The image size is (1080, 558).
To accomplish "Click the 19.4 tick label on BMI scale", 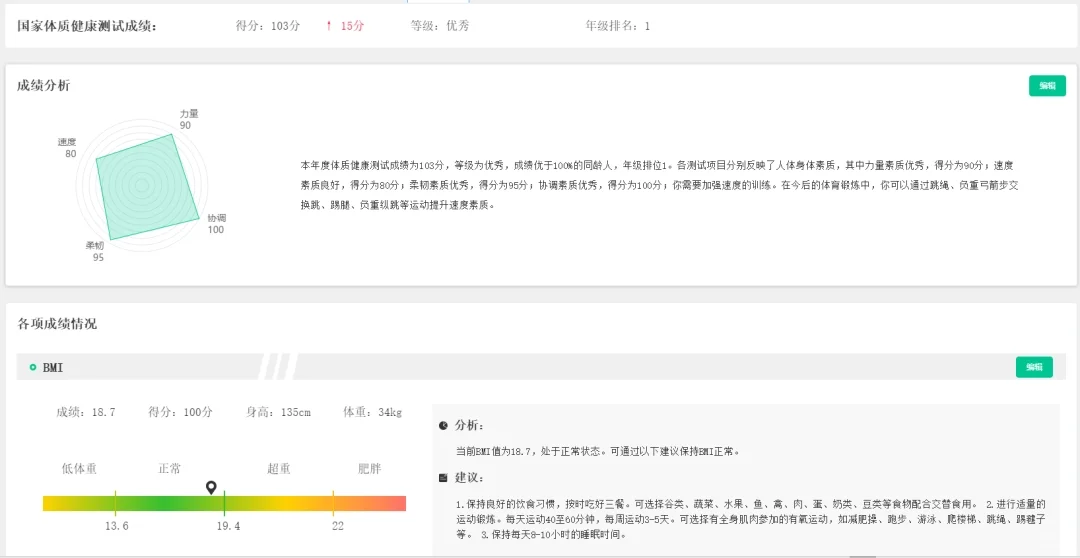I will [x=228, y=526].
